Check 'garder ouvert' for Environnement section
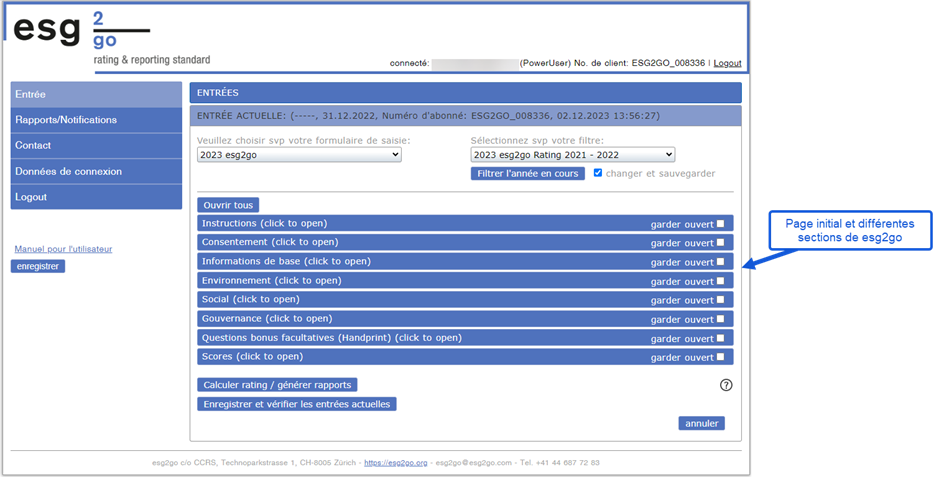The image size is (934, 477). [720, 281]
